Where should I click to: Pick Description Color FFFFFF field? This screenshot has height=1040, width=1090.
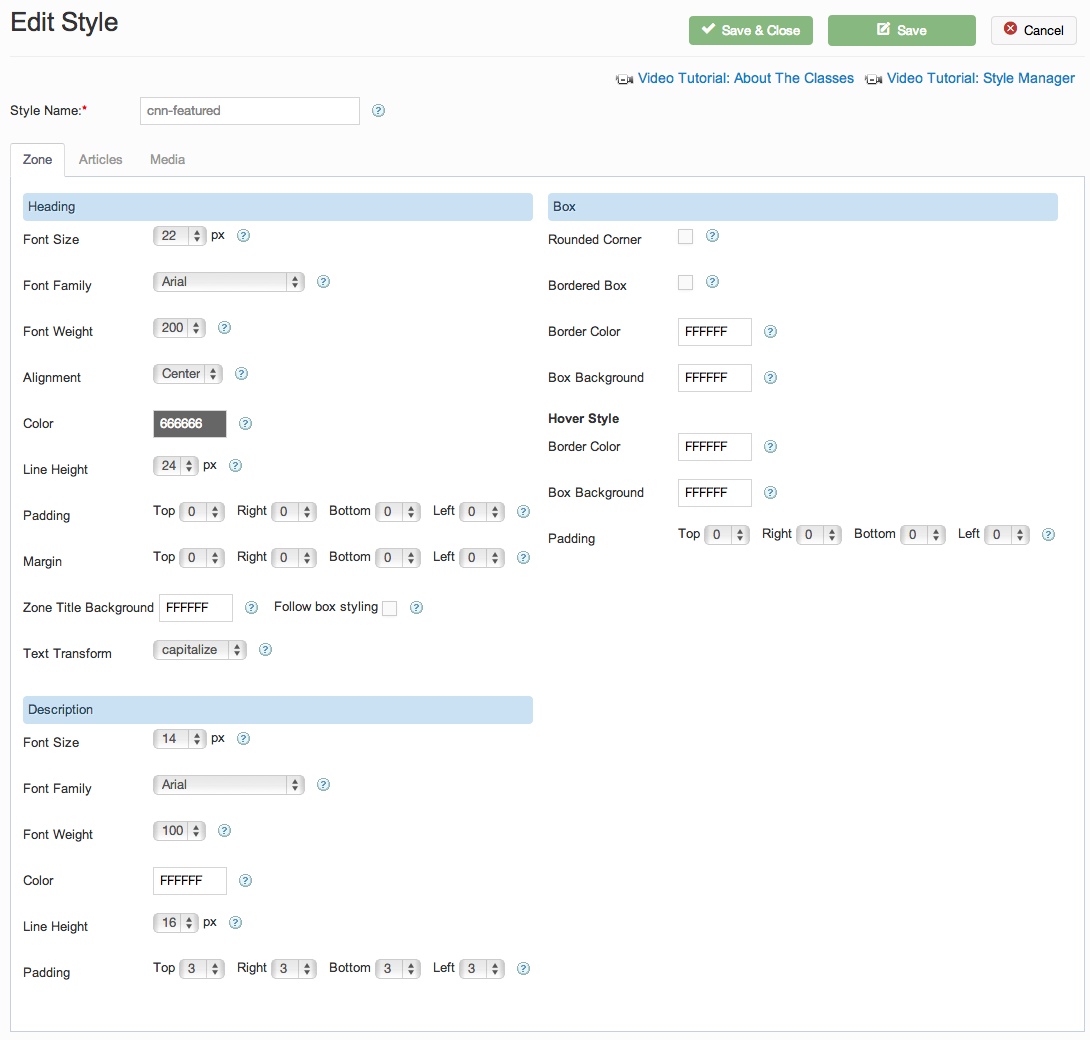point(190,881)
